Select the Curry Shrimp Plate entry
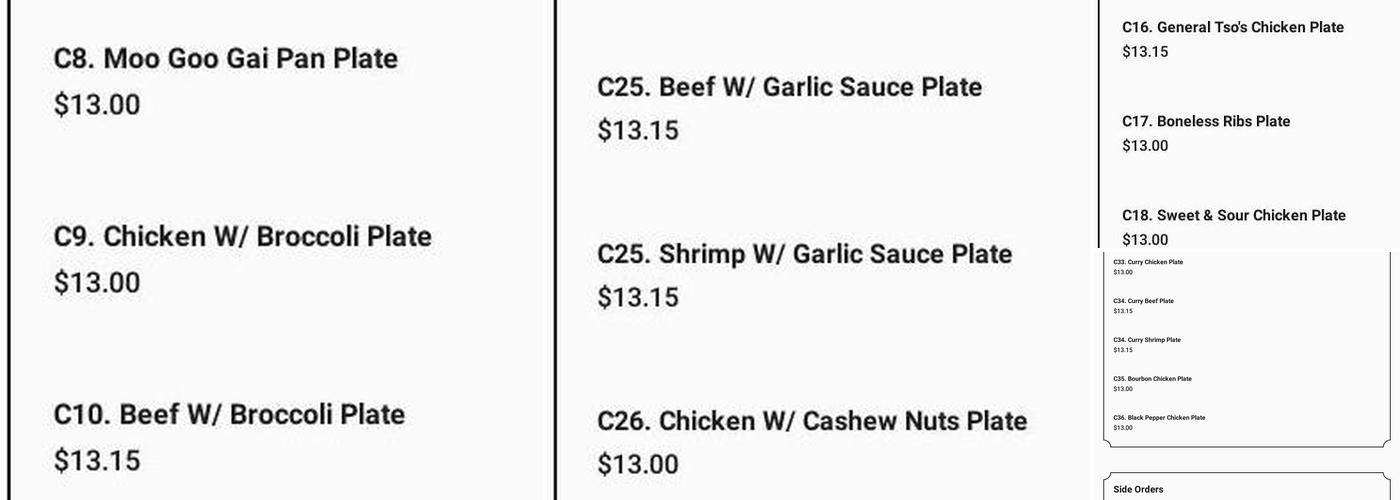Image resolution: width=1400 pixels, height=500 pixels. (1147, 340)
